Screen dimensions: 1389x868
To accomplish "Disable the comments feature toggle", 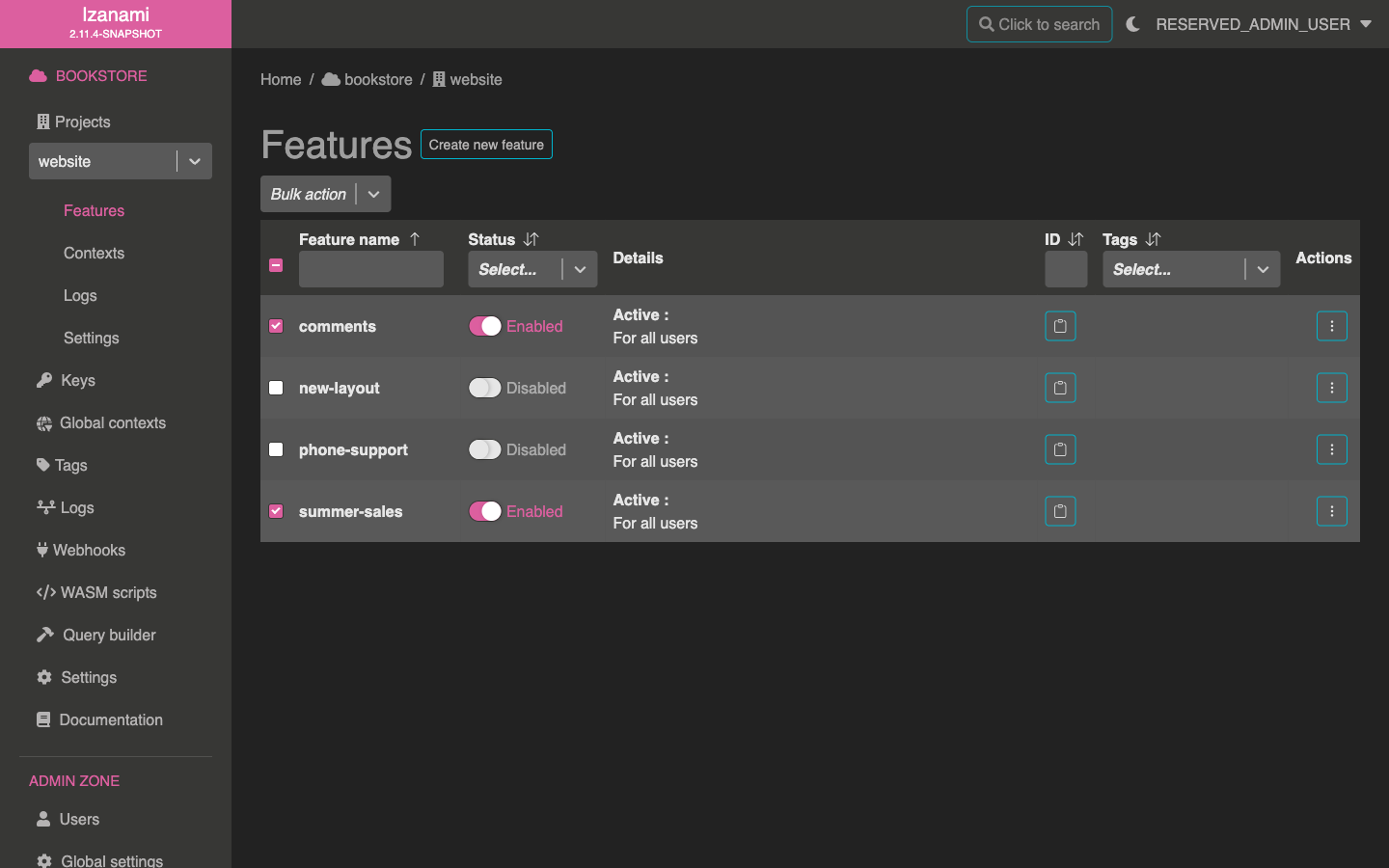I will [485, 326].
